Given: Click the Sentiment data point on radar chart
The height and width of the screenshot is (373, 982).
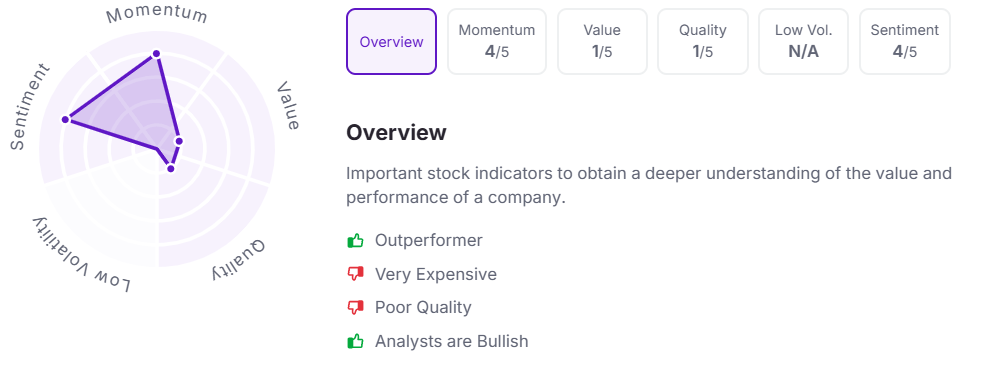Looking at the screenshot, I should [x=65, y=119].
